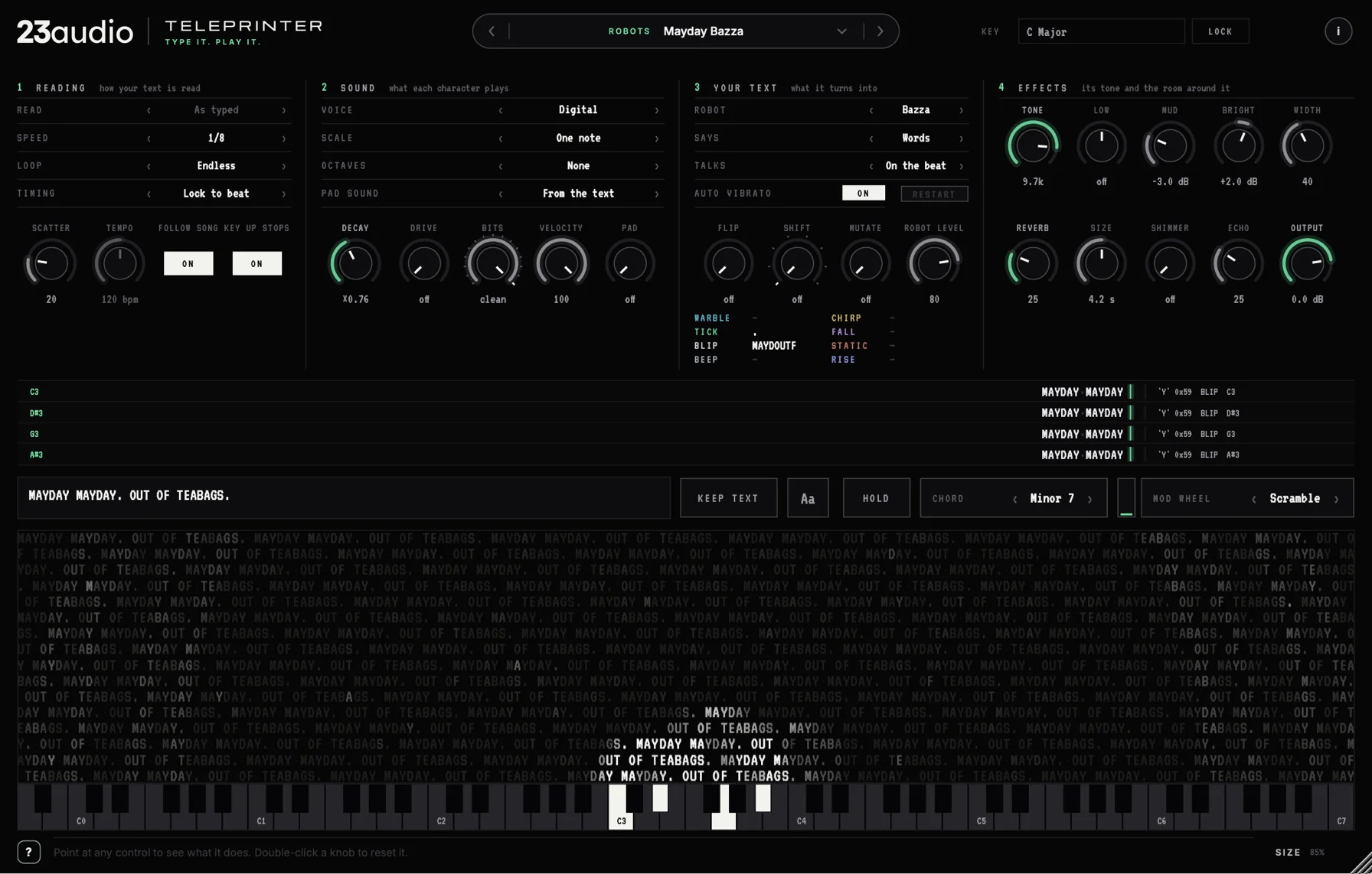Click the TONE knob
The width and height of the screenshot is (1372, 874).
1032,145
